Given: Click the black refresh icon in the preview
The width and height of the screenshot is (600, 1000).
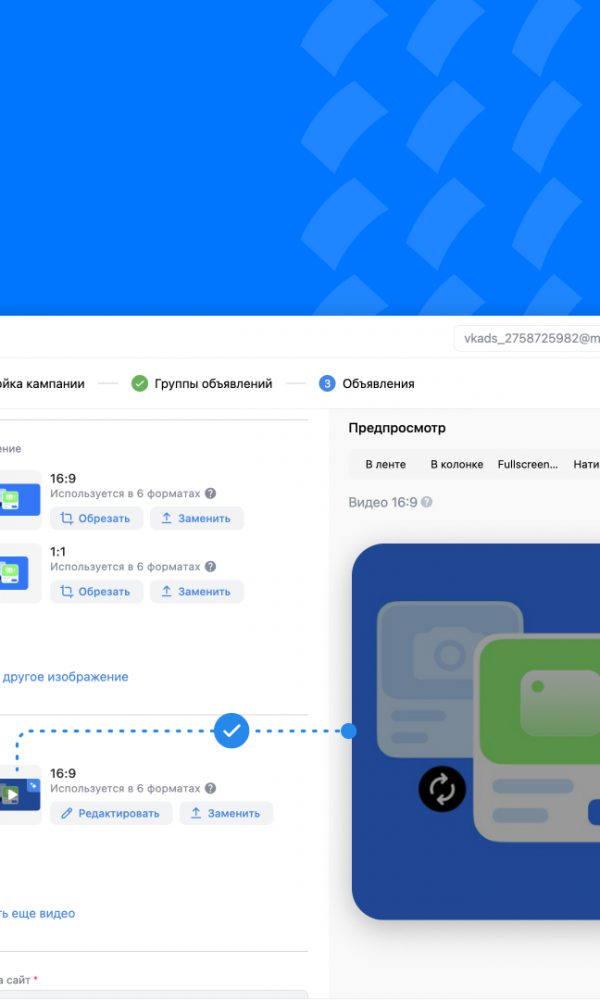Looking at the screenshot, I should click(442, 788).
